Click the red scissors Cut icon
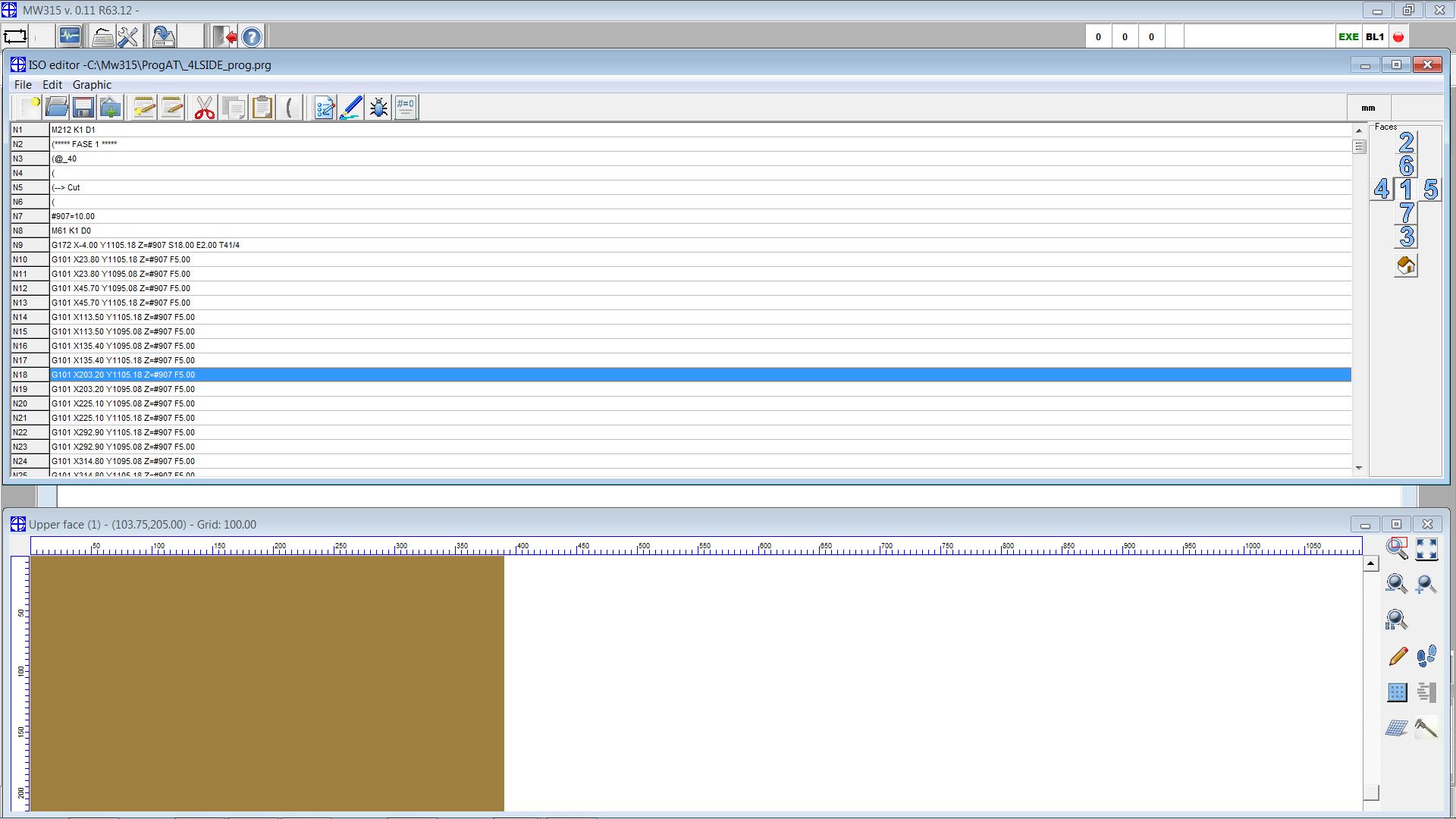Viewport: 1456px width, 819px height. click(204, 108)
